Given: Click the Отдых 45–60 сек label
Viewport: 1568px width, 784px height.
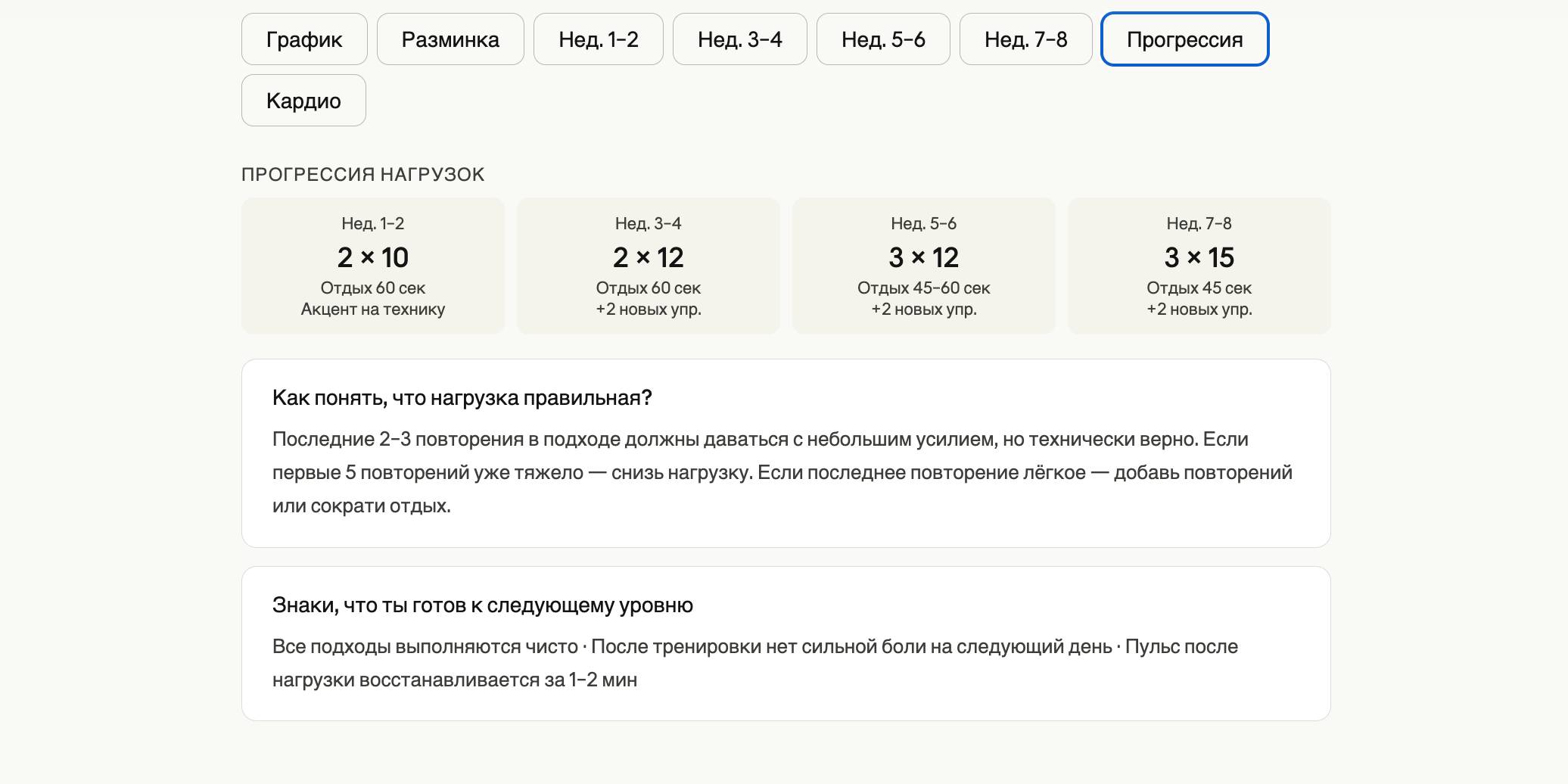Looking at the screenshot, I should 923,288.
